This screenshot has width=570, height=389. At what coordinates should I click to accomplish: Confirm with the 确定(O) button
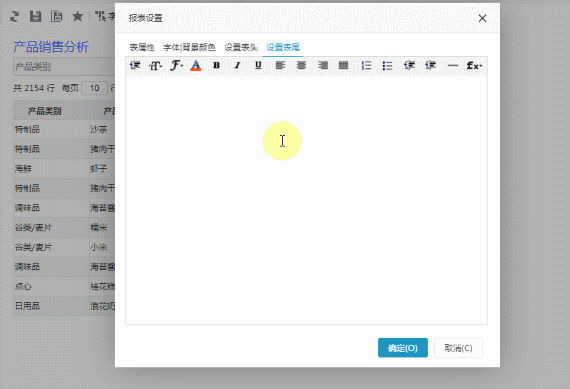[403, 348]
